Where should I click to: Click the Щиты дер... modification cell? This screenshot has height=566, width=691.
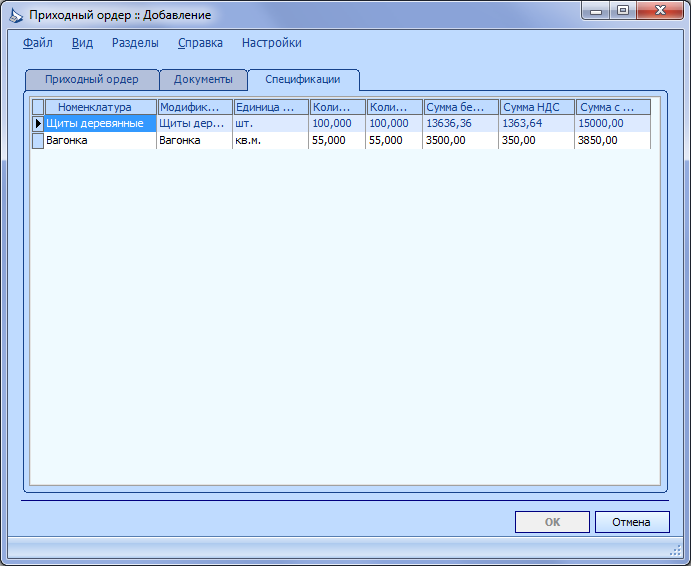pyautogui.click(x=195, y=123)
